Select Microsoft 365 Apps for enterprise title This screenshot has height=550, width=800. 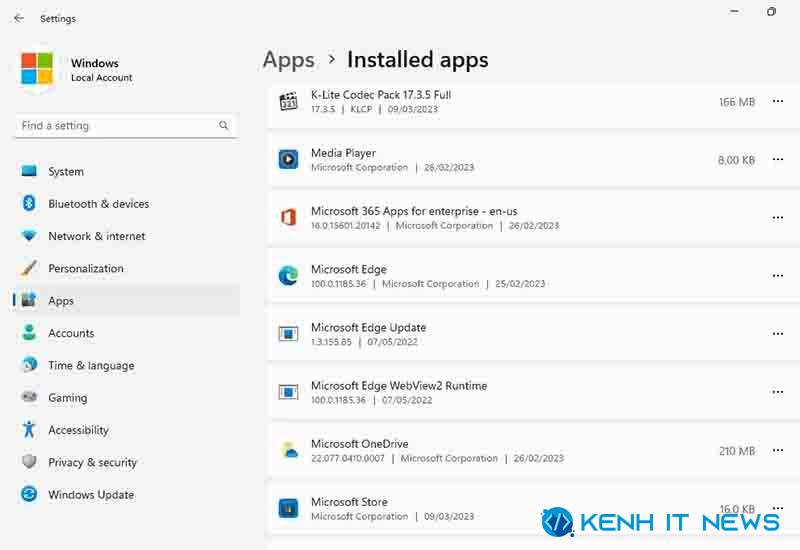[x=414, y=211]
